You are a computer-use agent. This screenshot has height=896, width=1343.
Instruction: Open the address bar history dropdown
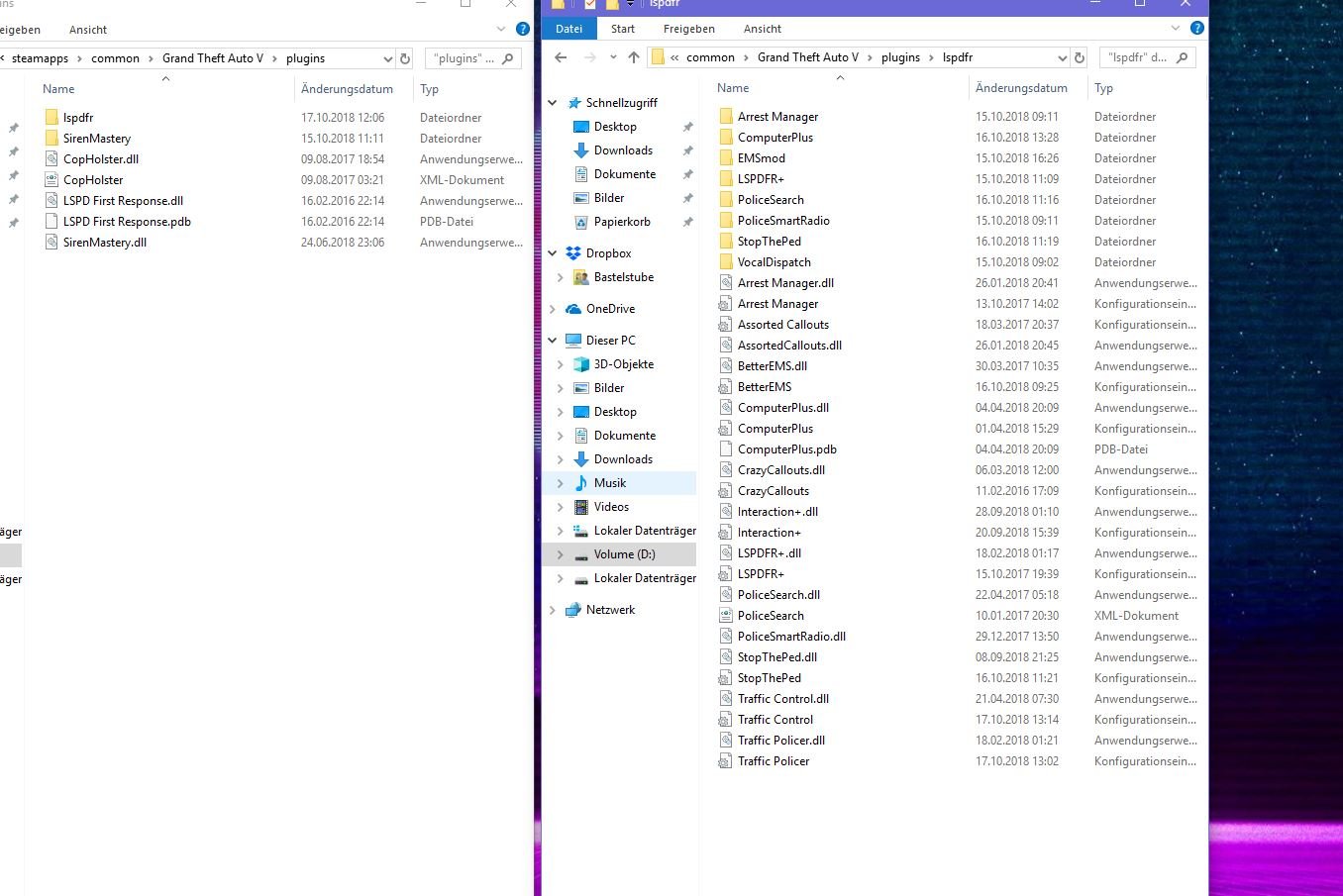[1062, 57]
